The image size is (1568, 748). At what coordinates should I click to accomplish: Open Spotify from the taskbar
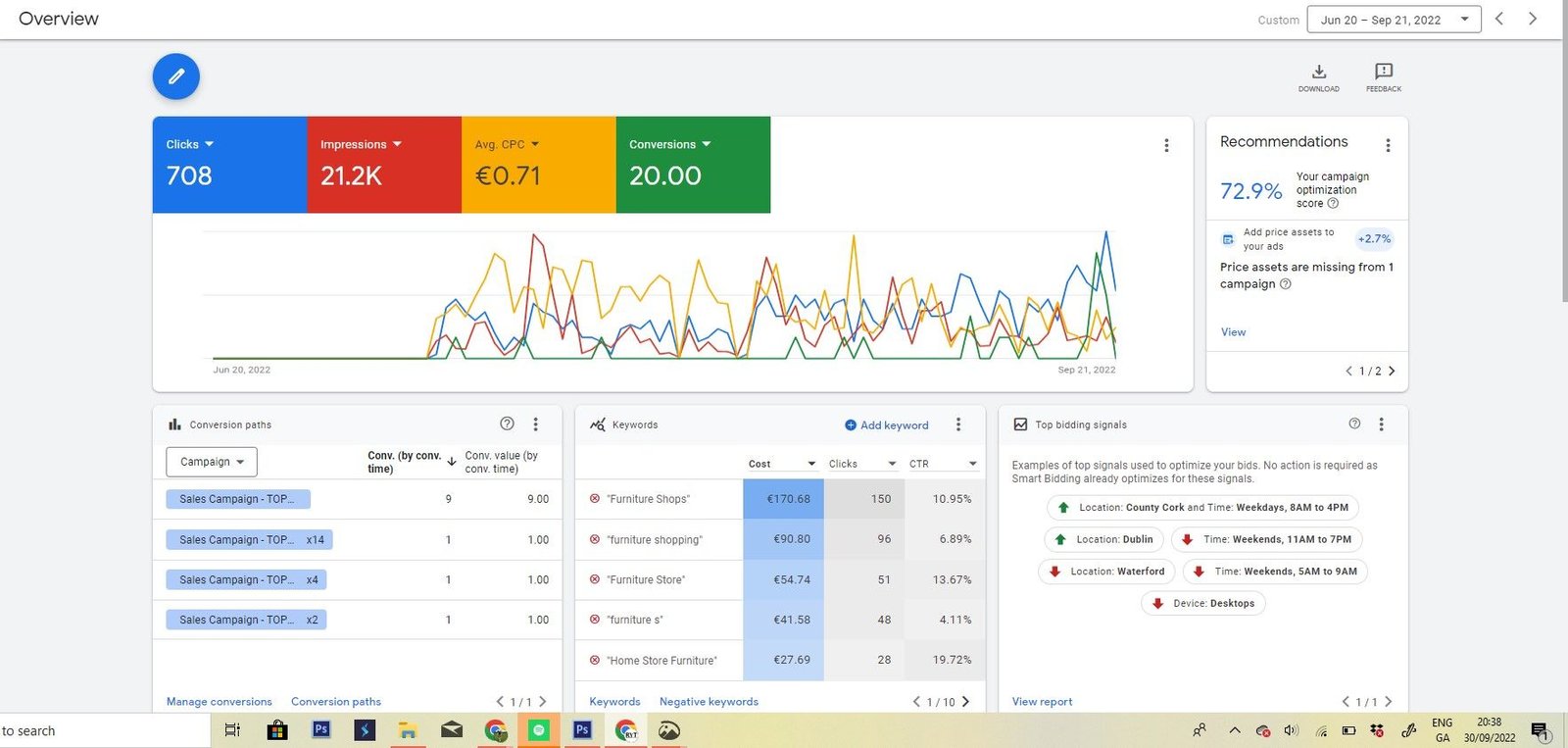pyautogui.click(x=538, y=730)
